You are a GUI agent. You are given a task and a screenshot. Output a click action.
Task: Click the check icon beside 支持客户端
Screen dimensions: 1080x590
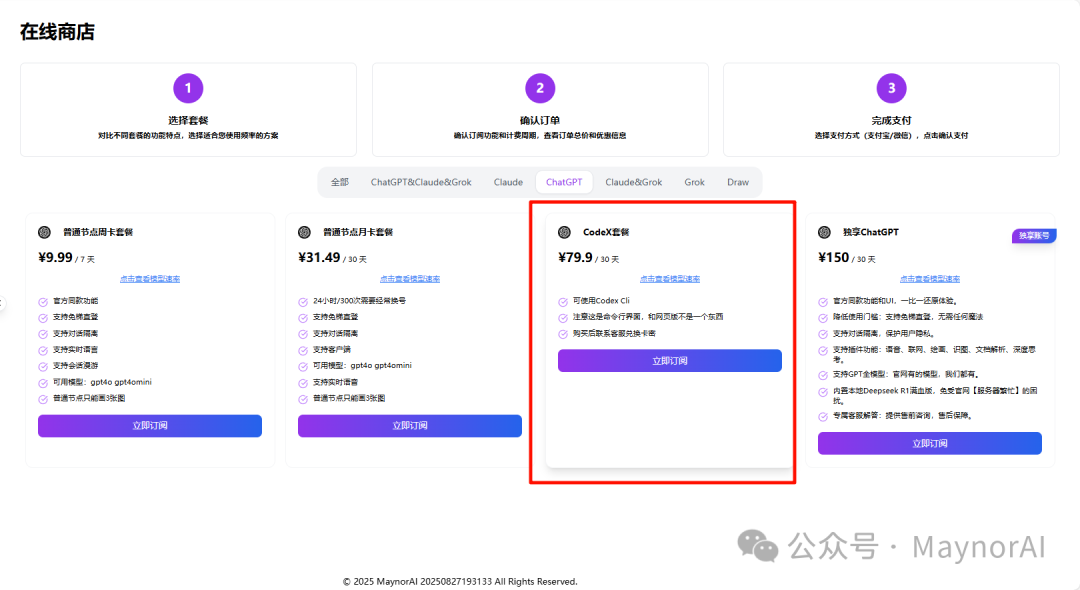pos(303,350)
